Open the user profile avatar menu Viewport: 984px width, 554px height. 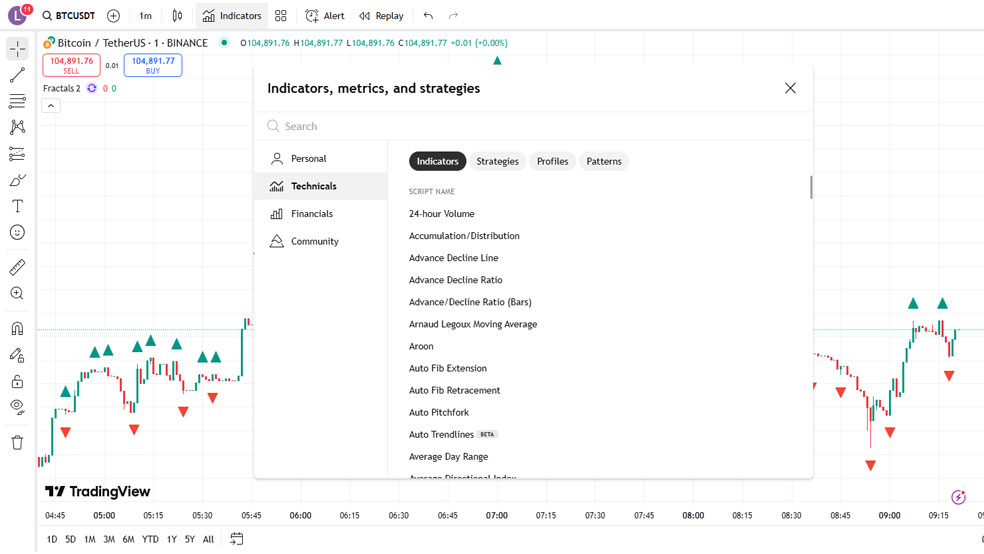[18, 15]
